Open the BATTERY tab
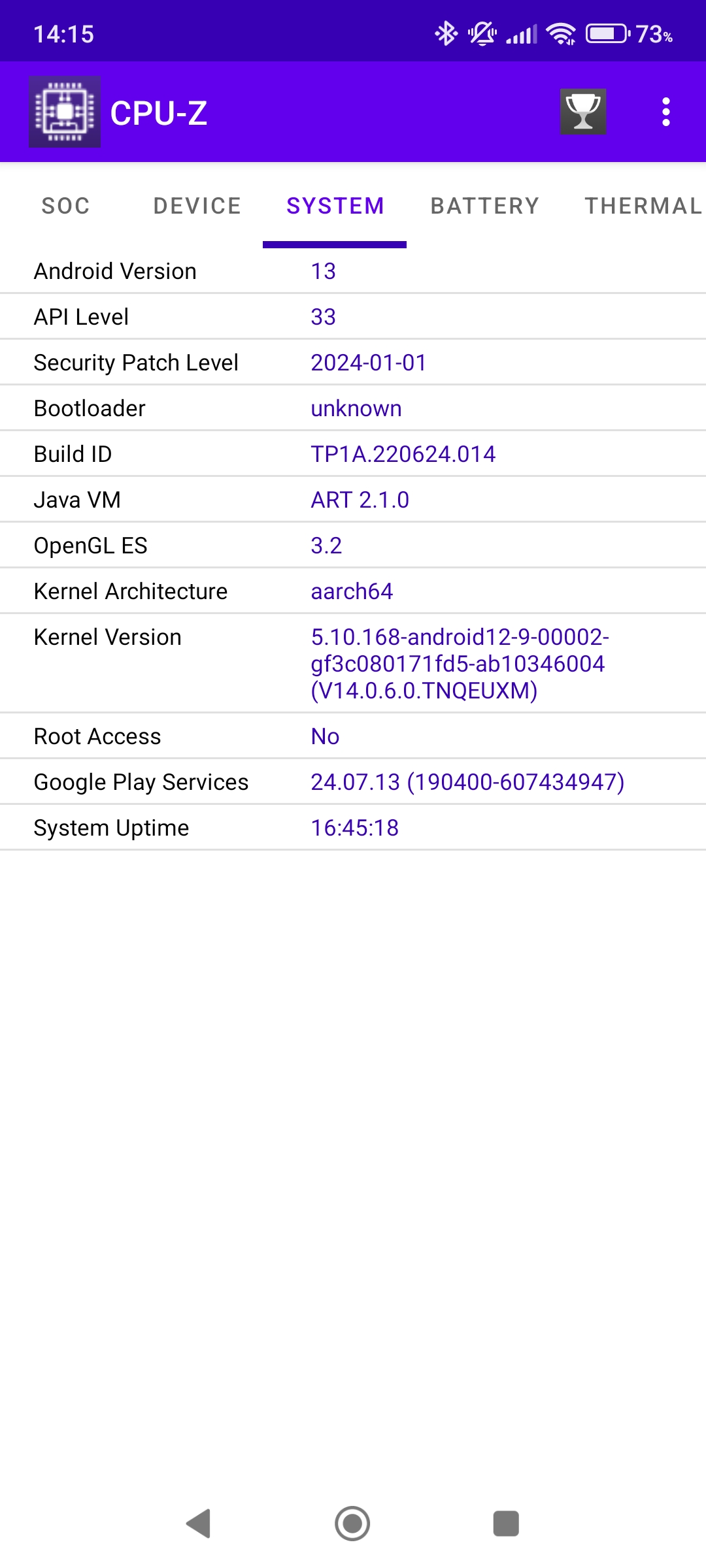The height and width of the screenshot is (1568, 706). (x=484, y=206)
